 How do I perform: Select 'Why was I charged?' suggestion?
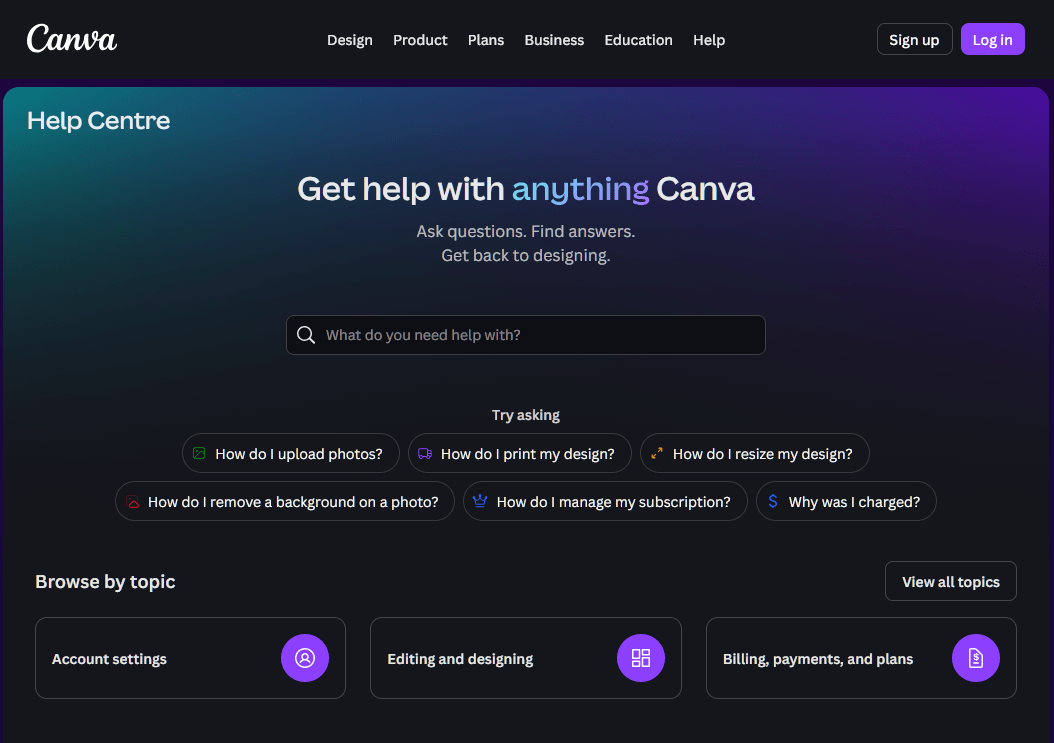point(846,501)
